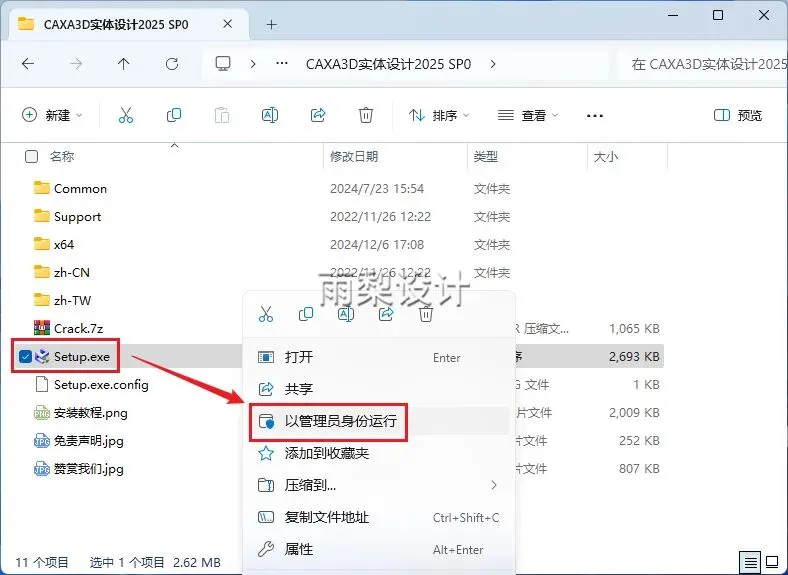Sort by the 名称 column header
Viewport: 788px width, 575px height.
62,156
